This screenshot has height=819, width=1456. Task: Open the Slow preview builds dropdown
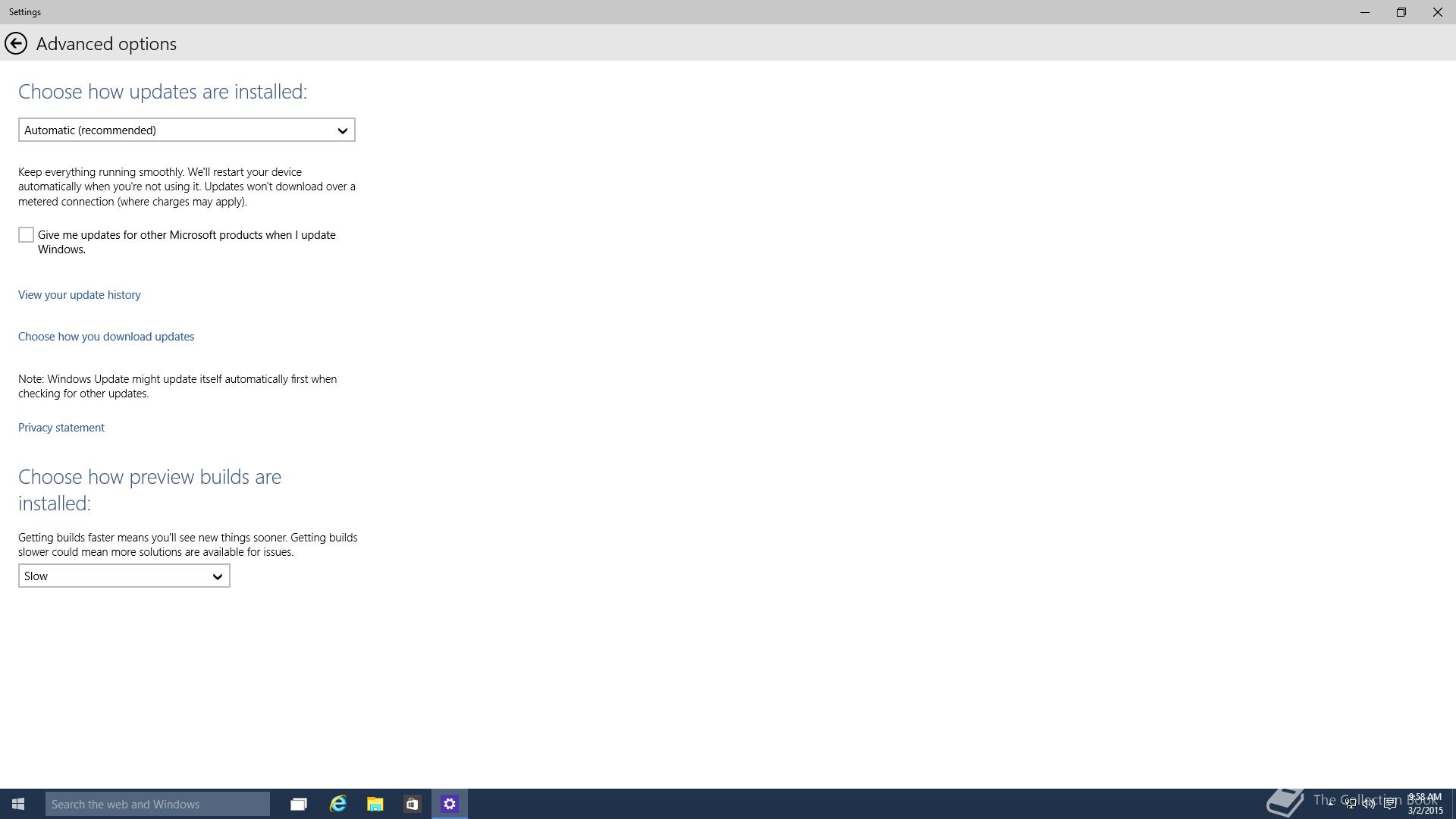click(124, 576)
